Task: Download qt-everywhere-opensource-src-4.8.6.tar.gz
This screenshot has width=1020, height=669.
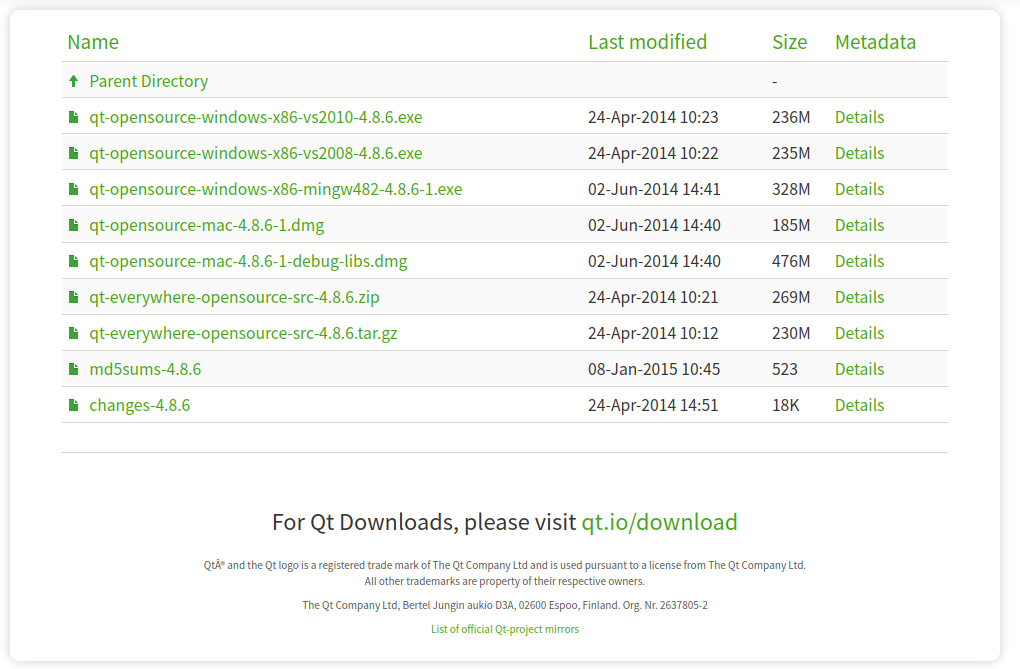Action: pyautogui.click(x=243, y=333)
